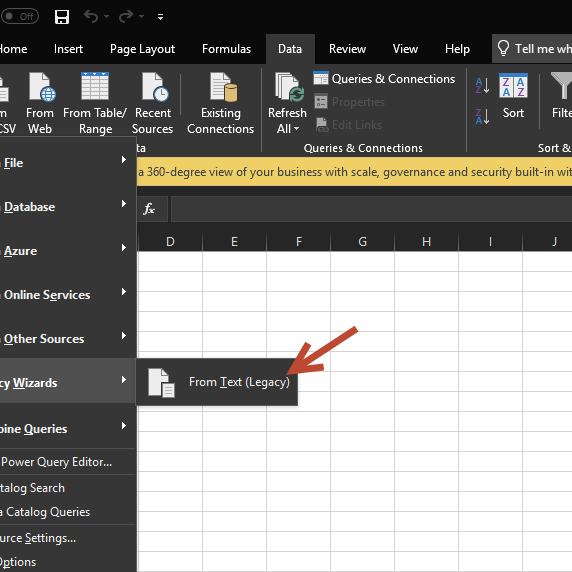Open the Review tab
The image size is (572, 572).
[x=347, y=49]
